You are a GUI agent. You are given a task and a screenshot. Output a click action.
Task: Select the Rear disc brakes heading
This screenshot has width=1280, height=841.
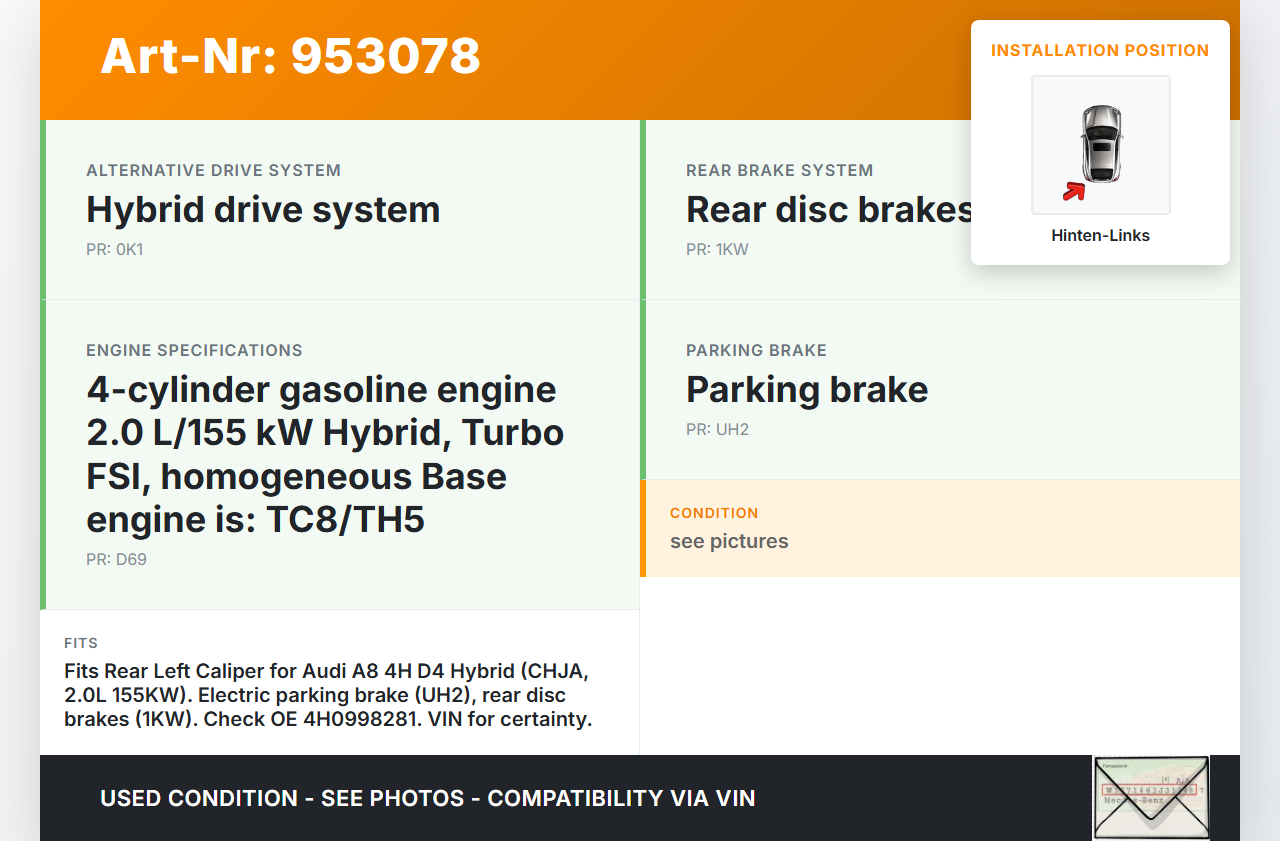(828, 210)
